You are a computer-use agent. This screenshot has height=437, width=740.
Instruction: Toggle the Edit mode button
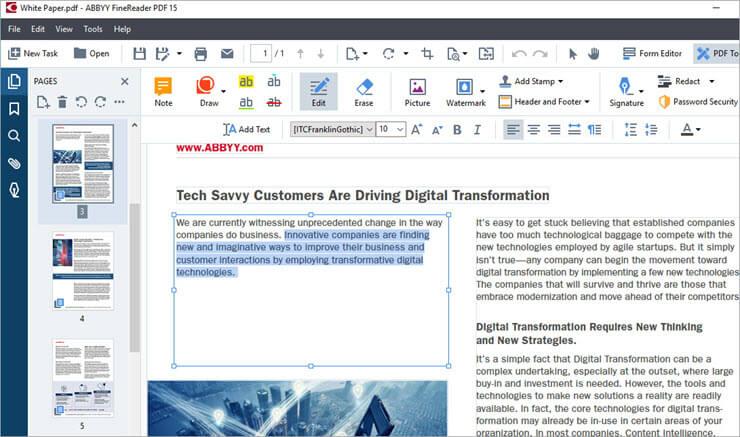click(319, 92)
